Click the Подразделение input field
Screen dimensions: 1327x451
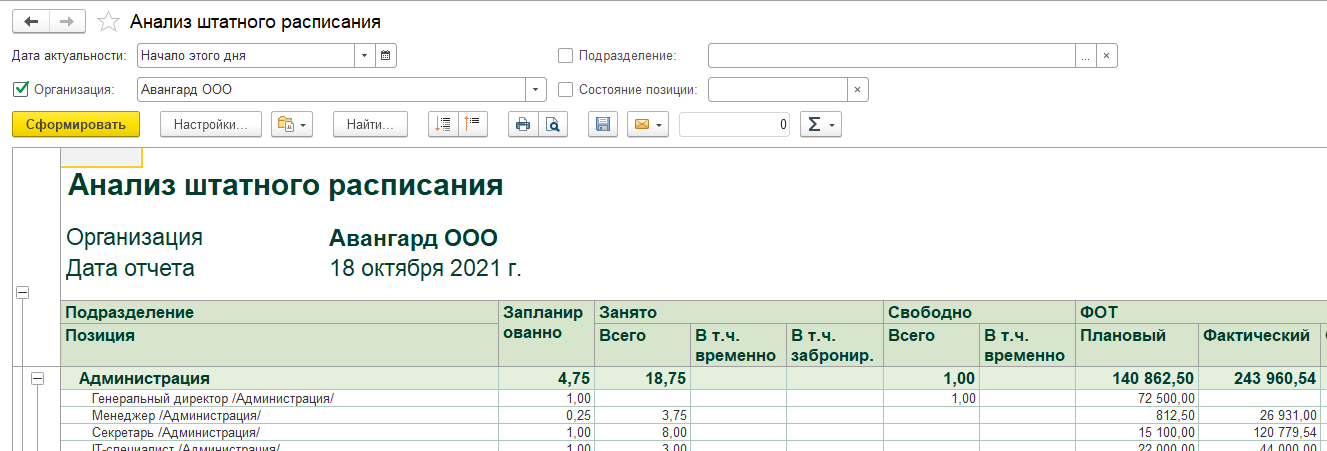point(891,55)
